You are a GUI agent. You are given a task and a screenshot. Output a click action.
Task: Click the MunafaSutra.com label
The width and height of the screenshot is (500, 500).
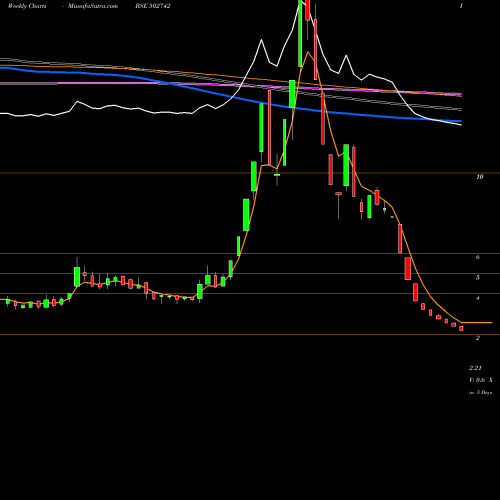point(93,6)
